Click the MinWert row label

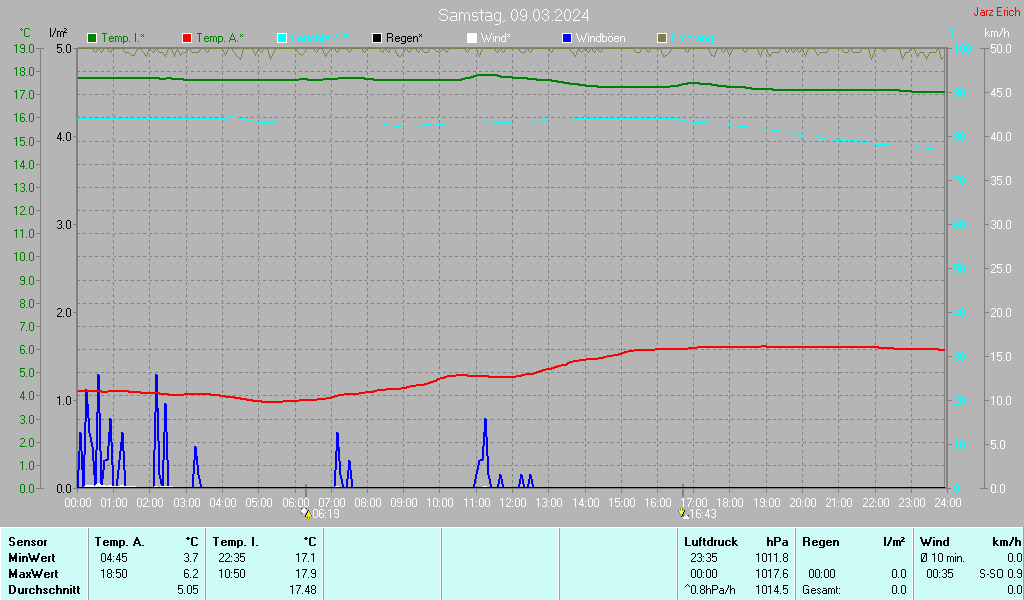click(x=32, y=558)
